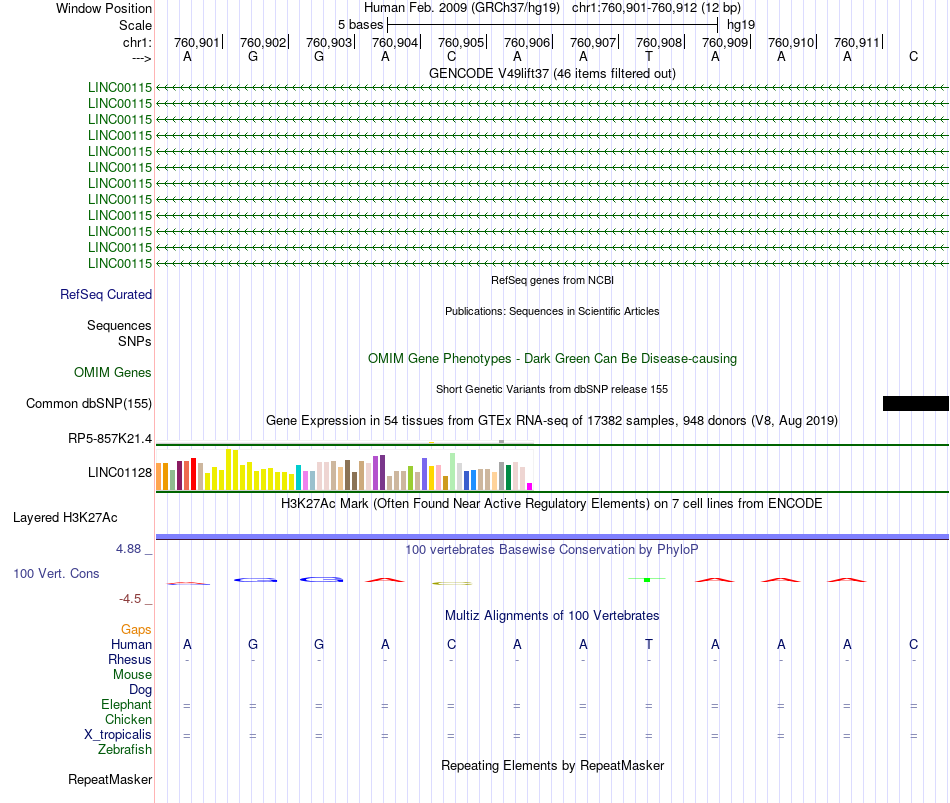Click the H3K27Ac Mark ENCODE track title
Image resolution: width=950 pixels, height=803 pixels.
pyautogui.click(x=552, y=504)
